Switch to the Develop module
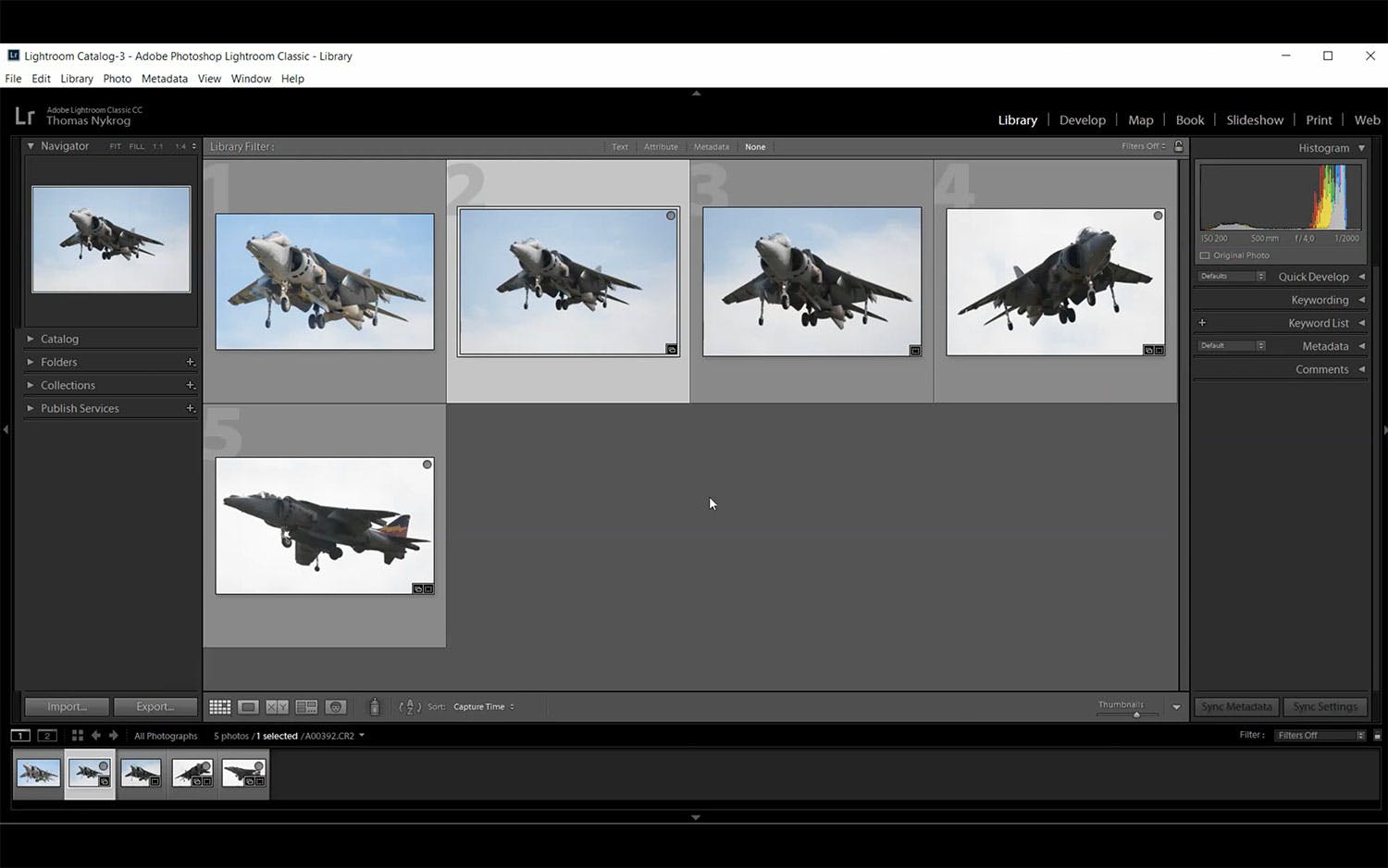Viewport: 1388px width, 868px height. 1082,120
